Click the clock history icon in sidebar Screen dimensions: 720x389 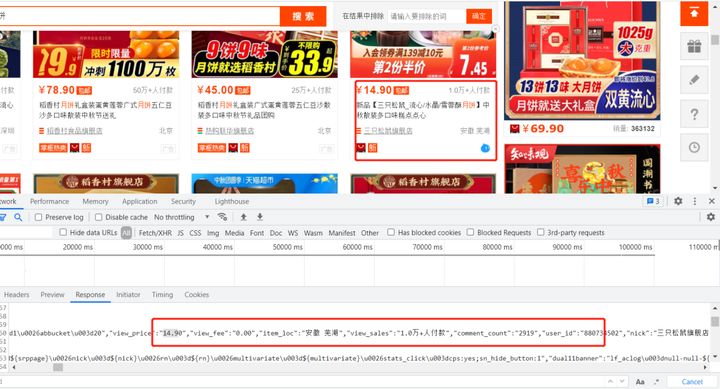(694, 147)
